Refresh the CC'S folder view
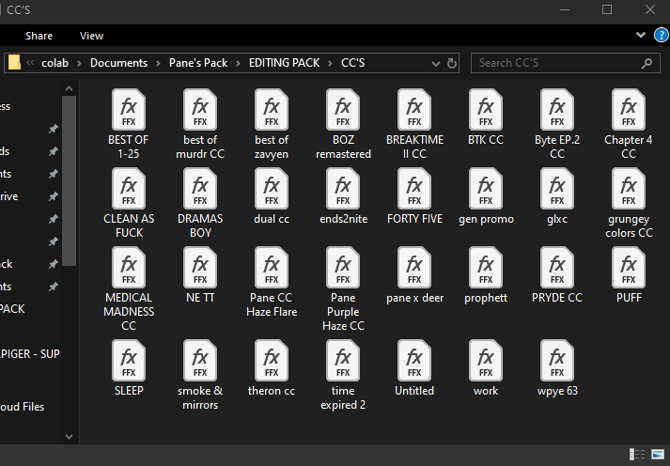The width and height of the screenshot is (670, 466). (451, 64)
